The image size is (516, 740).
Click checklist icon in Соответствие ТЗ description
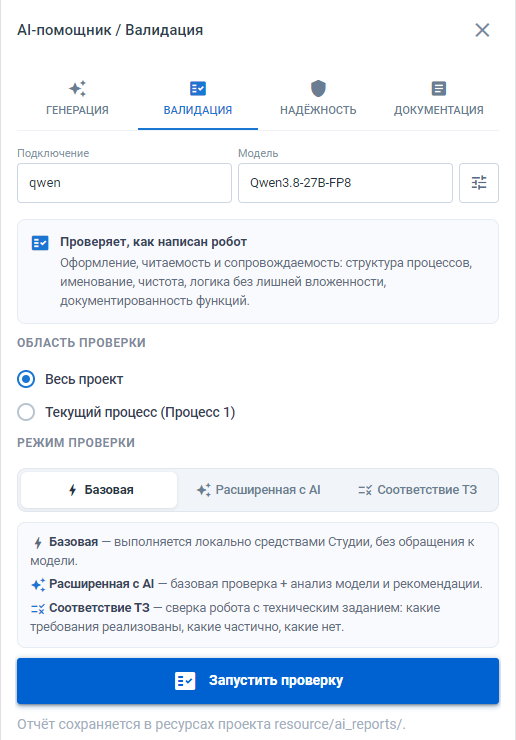[38, 609]
